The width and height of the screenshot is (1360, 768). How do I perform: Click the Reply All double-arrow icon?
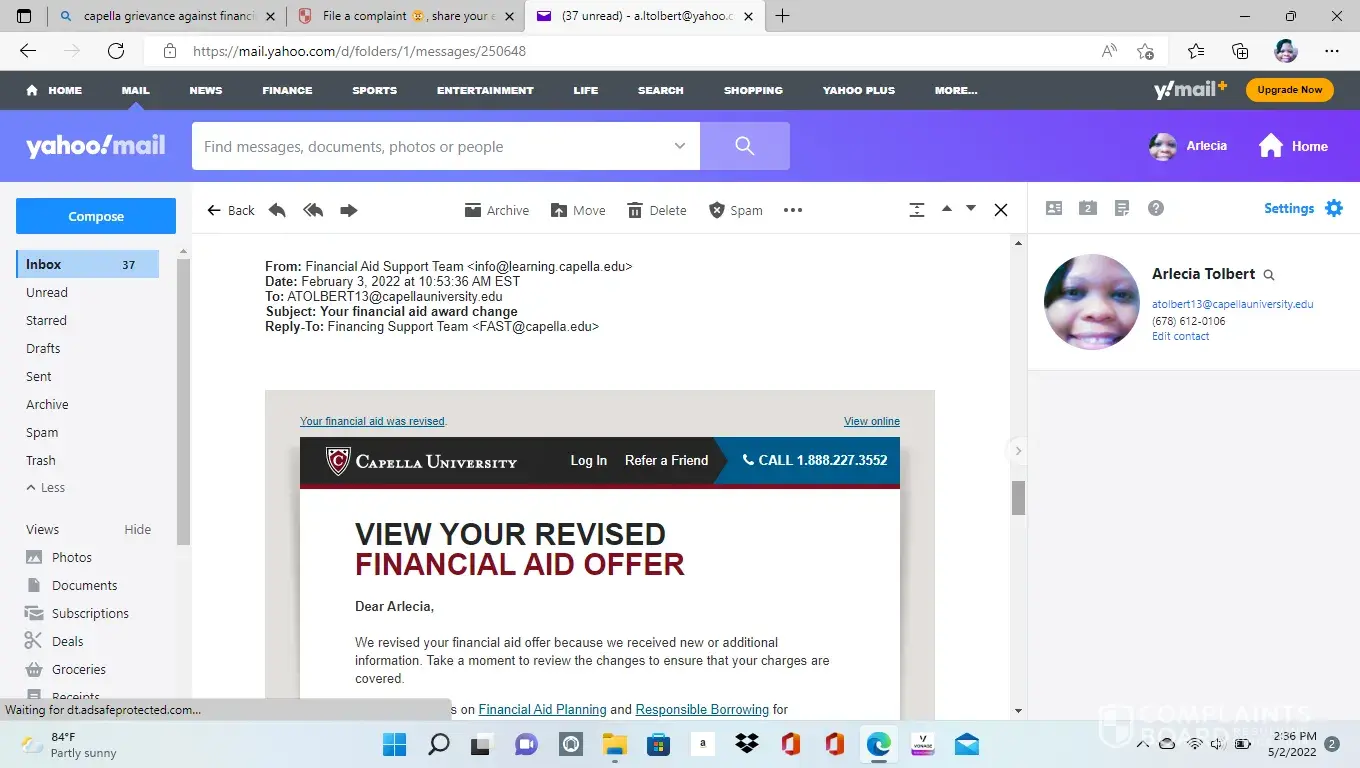313,210
